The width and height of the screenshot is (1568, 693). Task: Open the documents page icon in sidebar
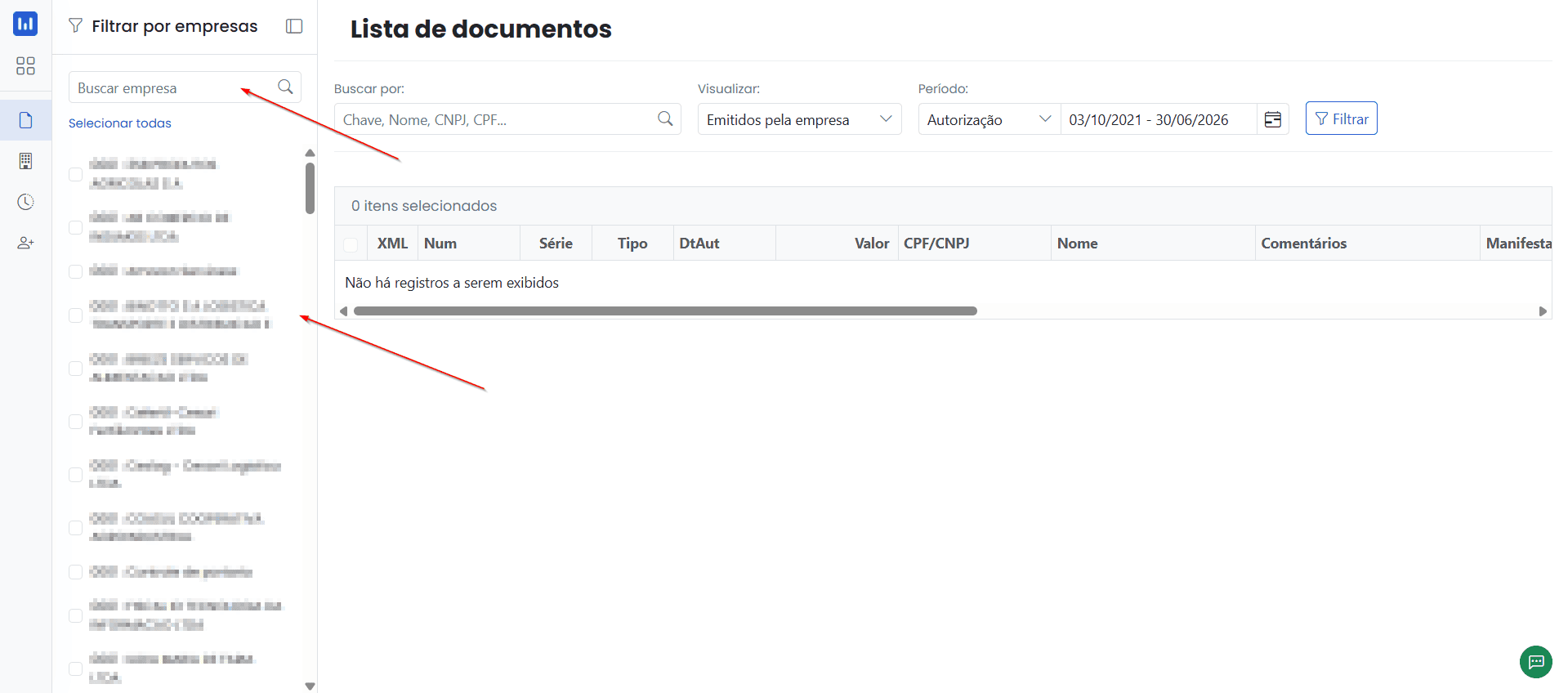click(25, 120)
